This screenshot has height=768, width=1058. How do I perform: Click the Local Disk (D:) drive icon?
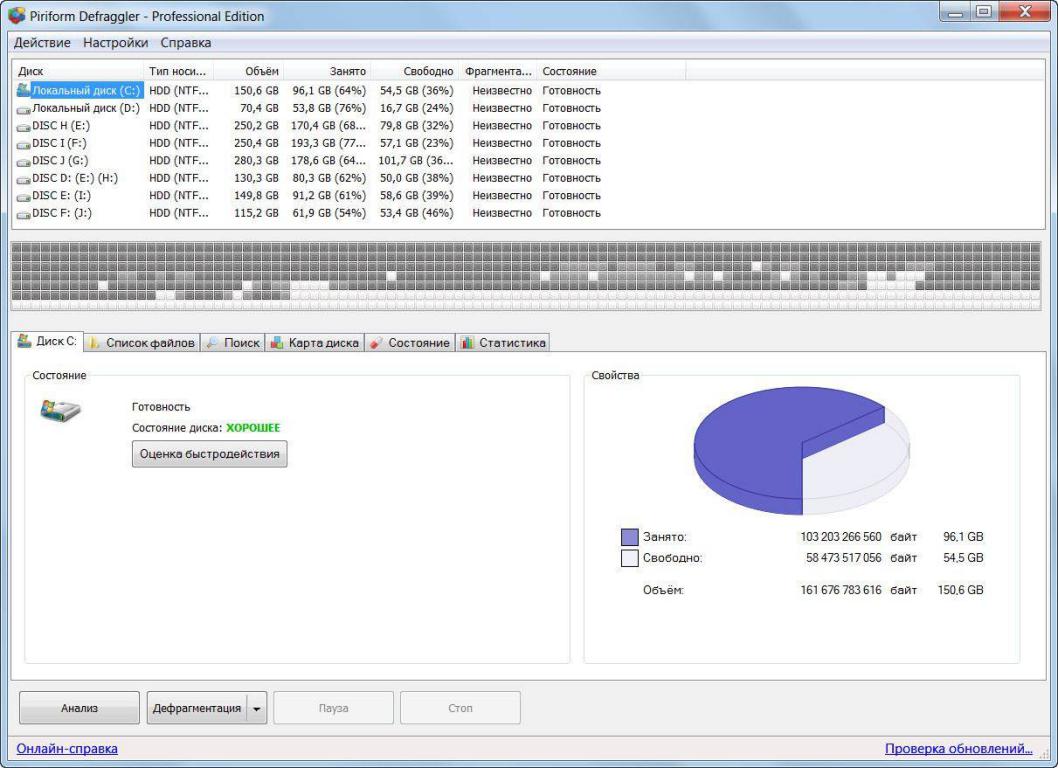(24, 108)
